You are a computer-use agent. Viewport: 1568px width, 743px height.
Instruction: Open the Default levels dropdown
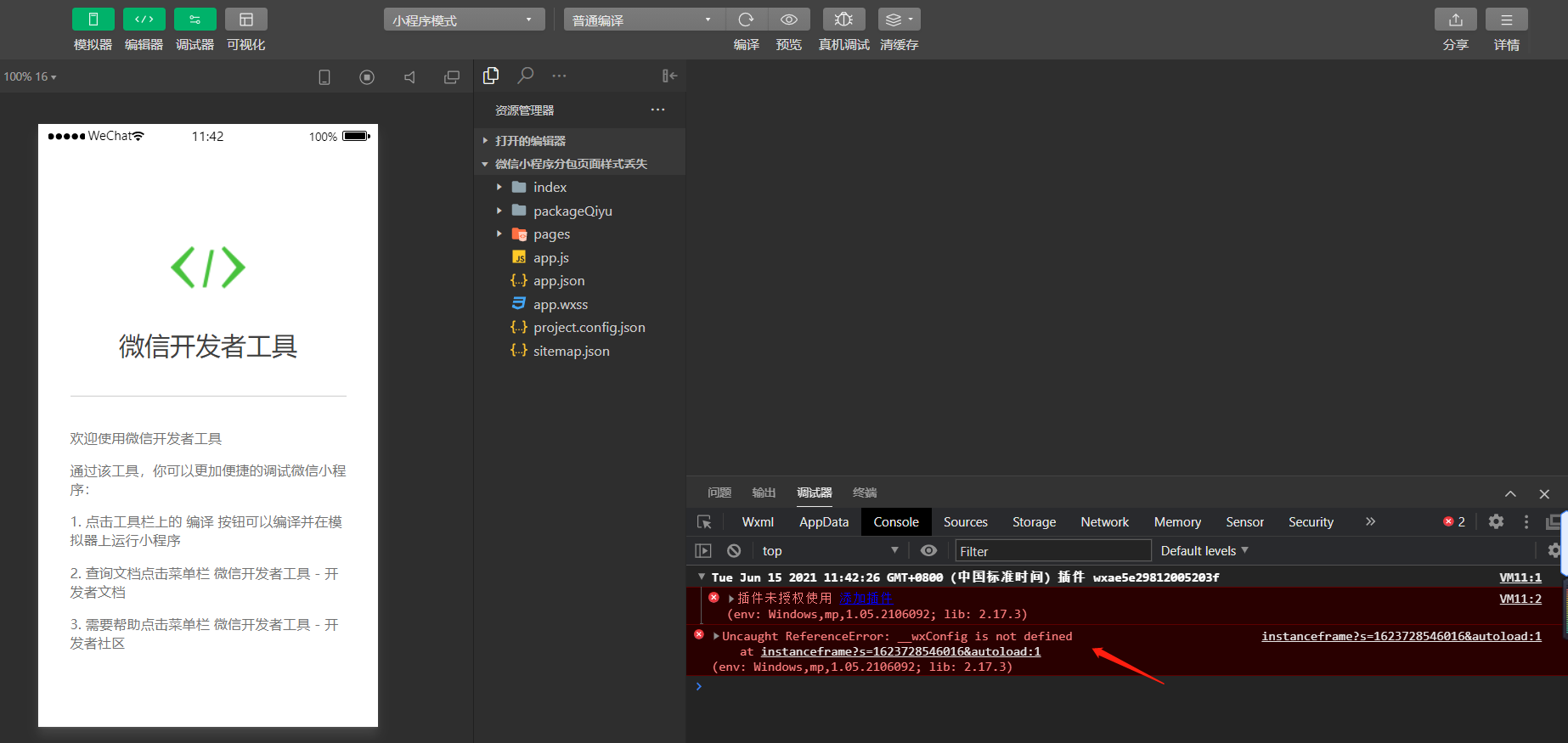point(1204,551)
